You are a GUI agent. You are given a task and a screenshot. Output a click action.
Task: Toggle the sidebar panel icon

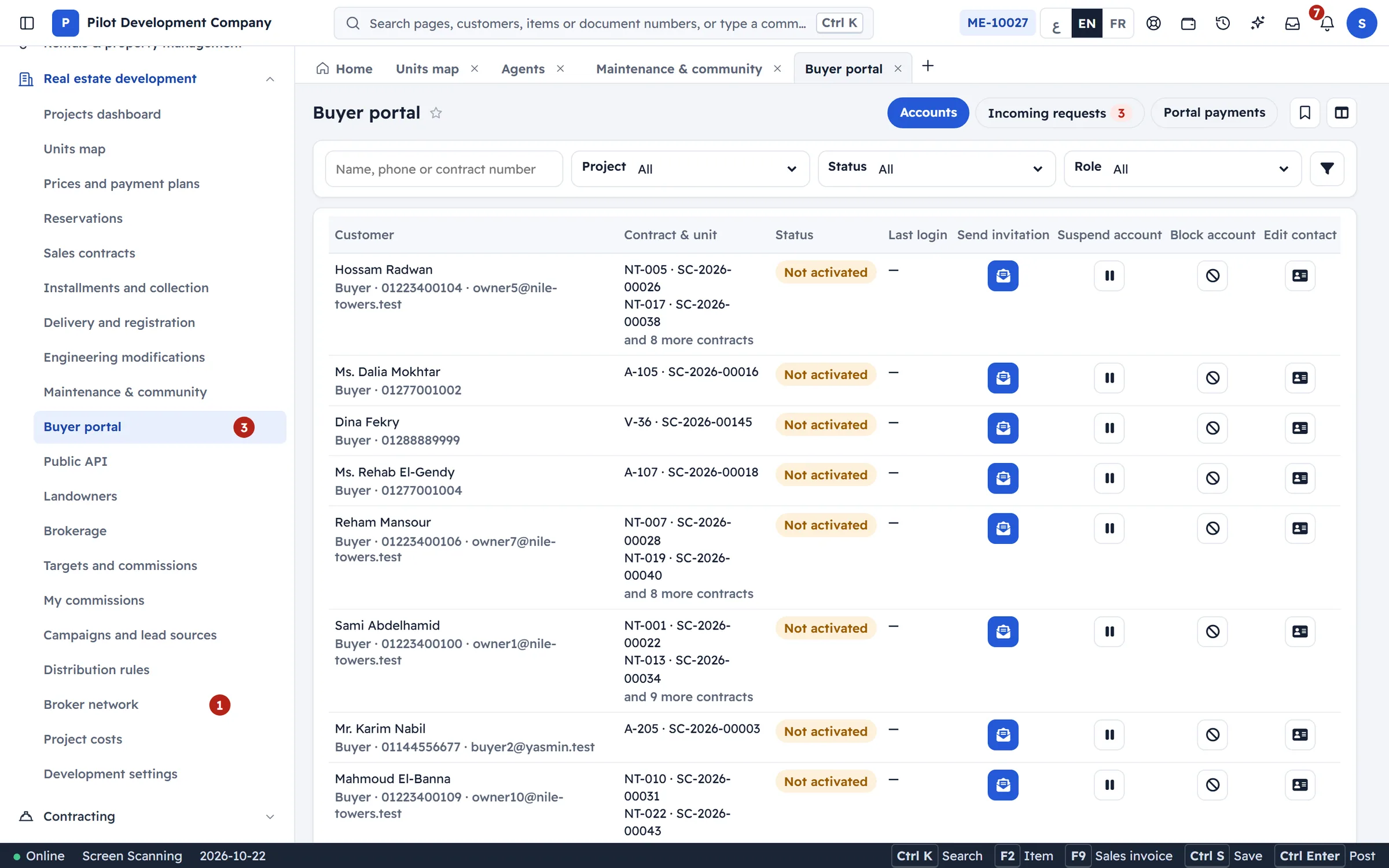(x=27, y=23)
